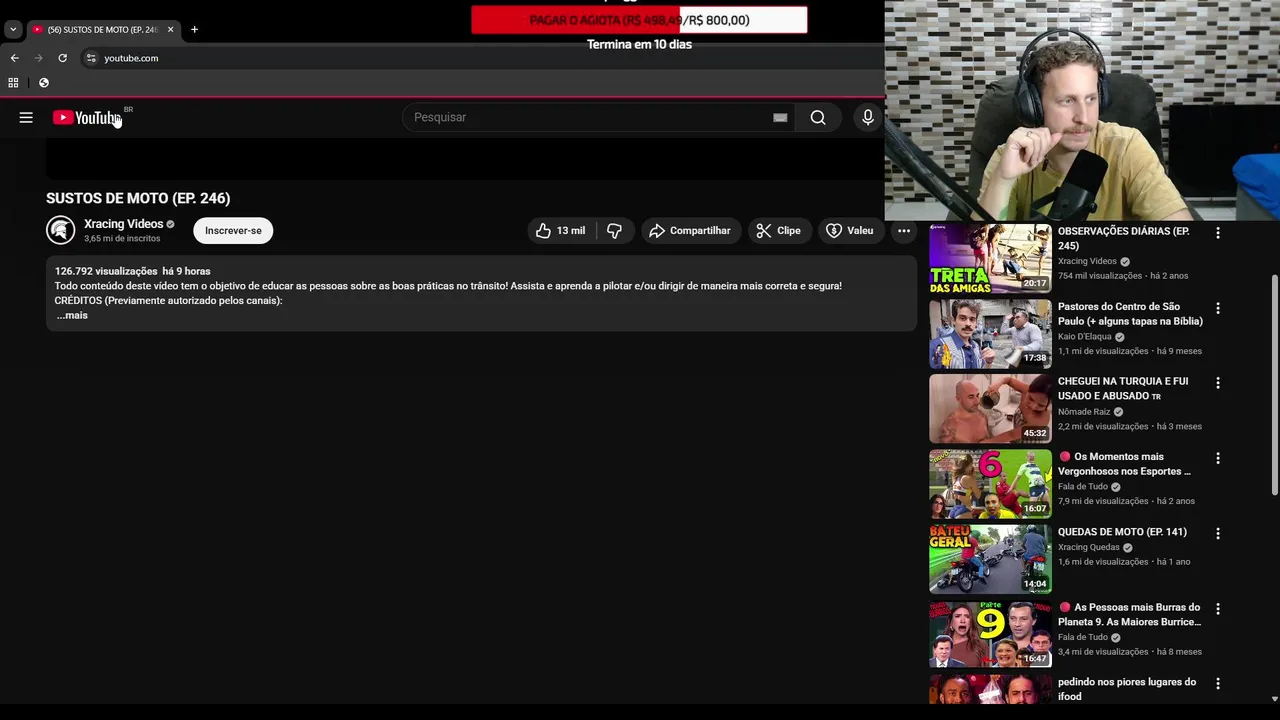This screenshot has width=1280, height=720.
Task: Reload the page with refresh icon
Action: pos(62,58)
